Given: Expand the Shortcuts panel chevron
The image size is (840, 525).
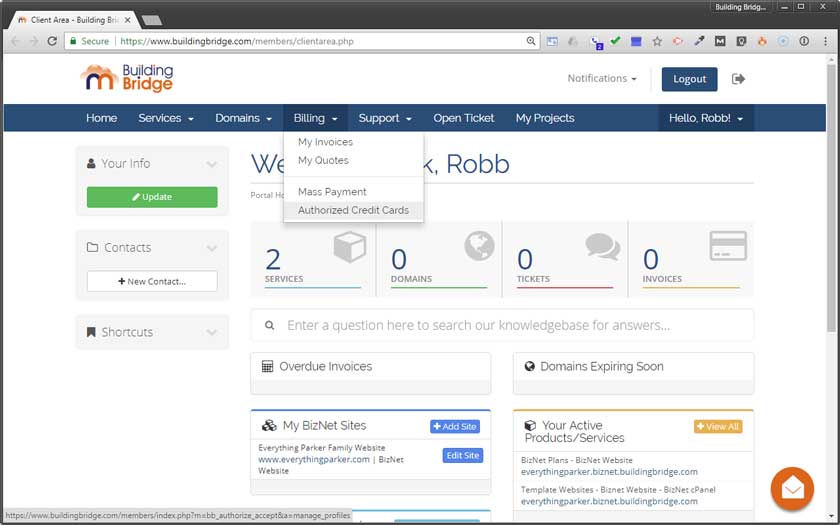Looking at the screenshot, I should click(212, 333).
